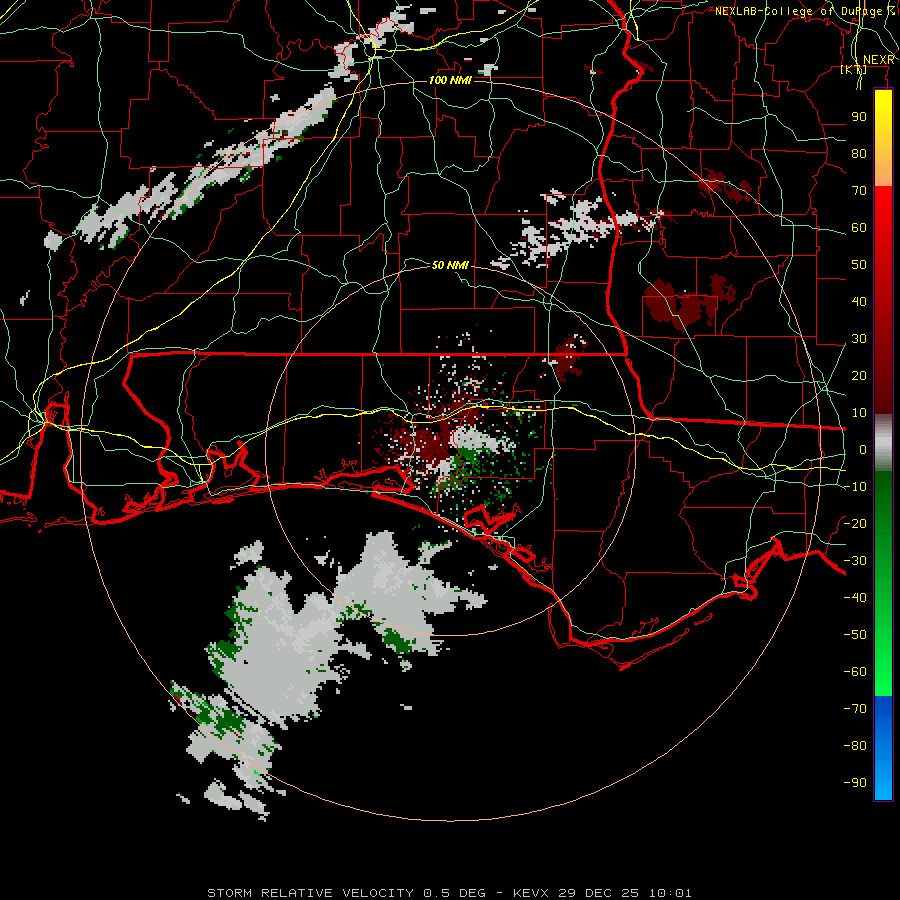The width and height of the screenshot is (900, 900).
Task: Select the "KT" units label above color bar
Action: pos(853,69)
